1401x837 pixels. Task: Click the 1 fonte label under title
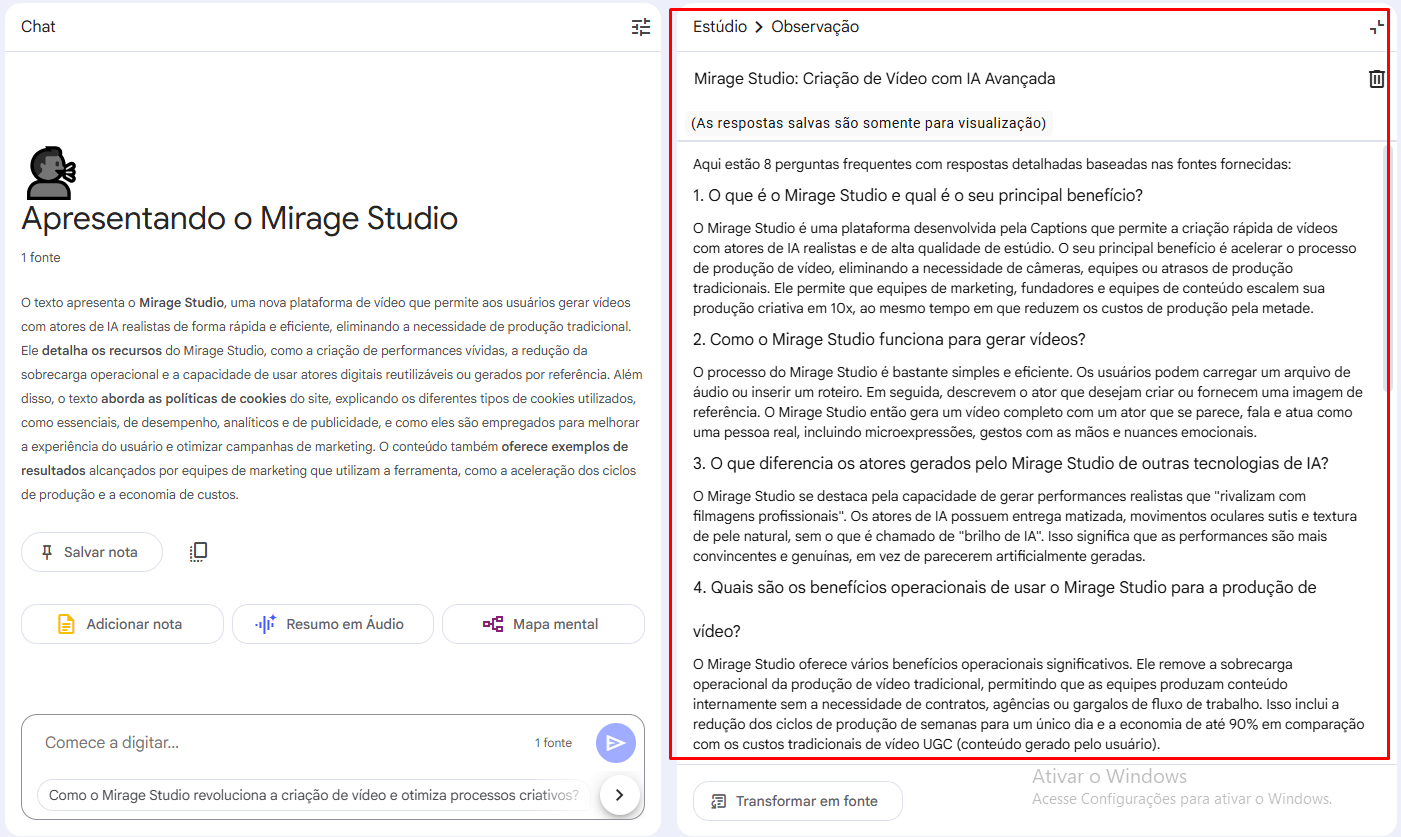click(x=41, y=258)
